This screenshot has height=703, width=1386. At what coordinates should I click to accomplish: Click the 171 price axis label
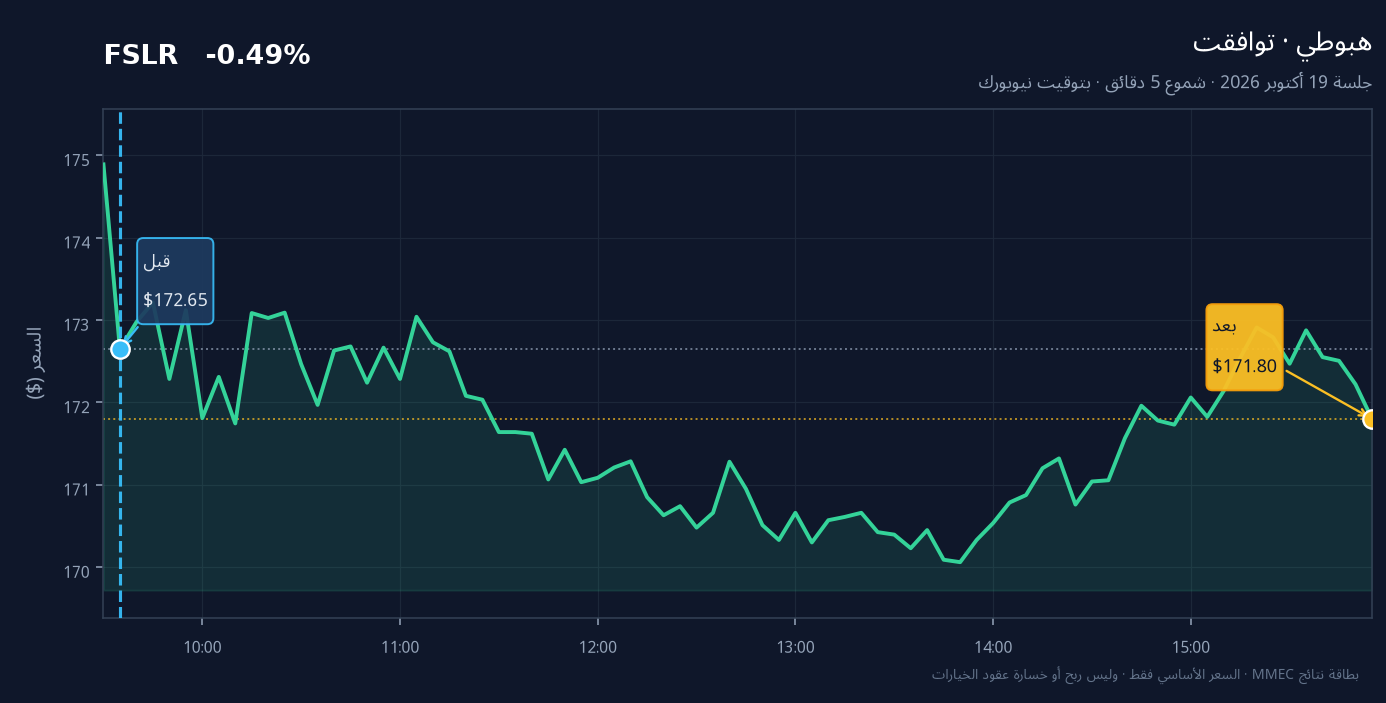point(77,488)
